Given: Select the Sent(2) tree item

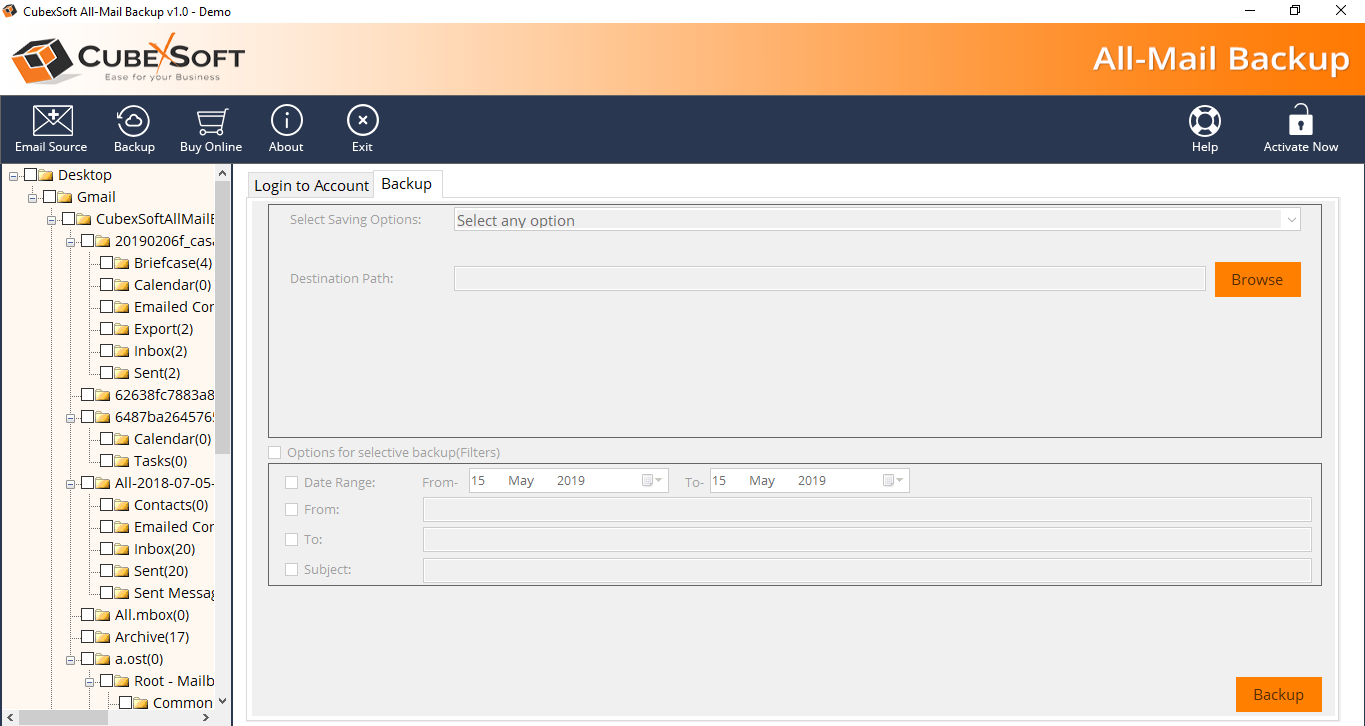Looking at the screenshot, I should click(157, 373).
